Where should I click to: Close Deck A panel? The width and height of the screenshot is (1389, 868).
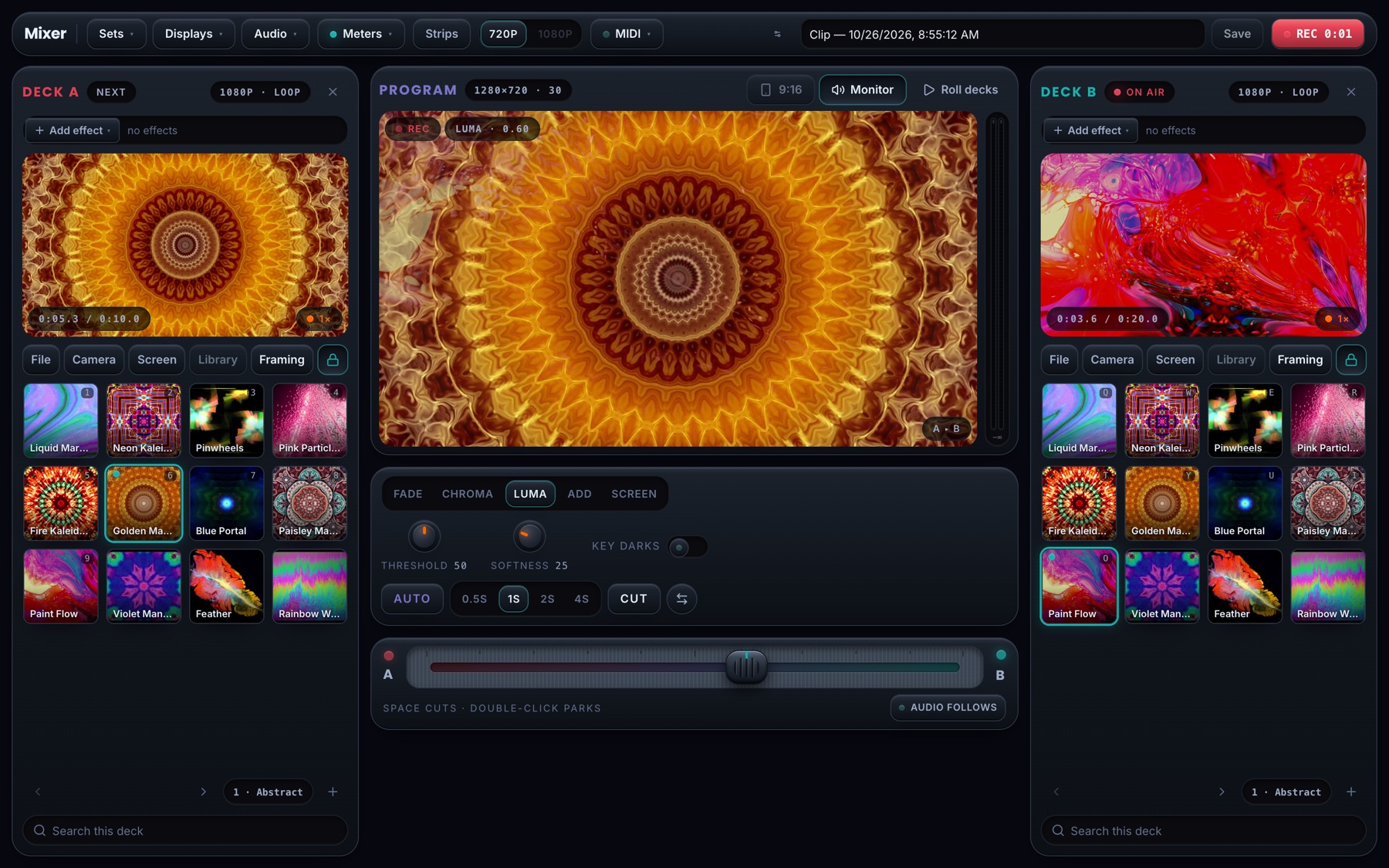coord(333,92)
